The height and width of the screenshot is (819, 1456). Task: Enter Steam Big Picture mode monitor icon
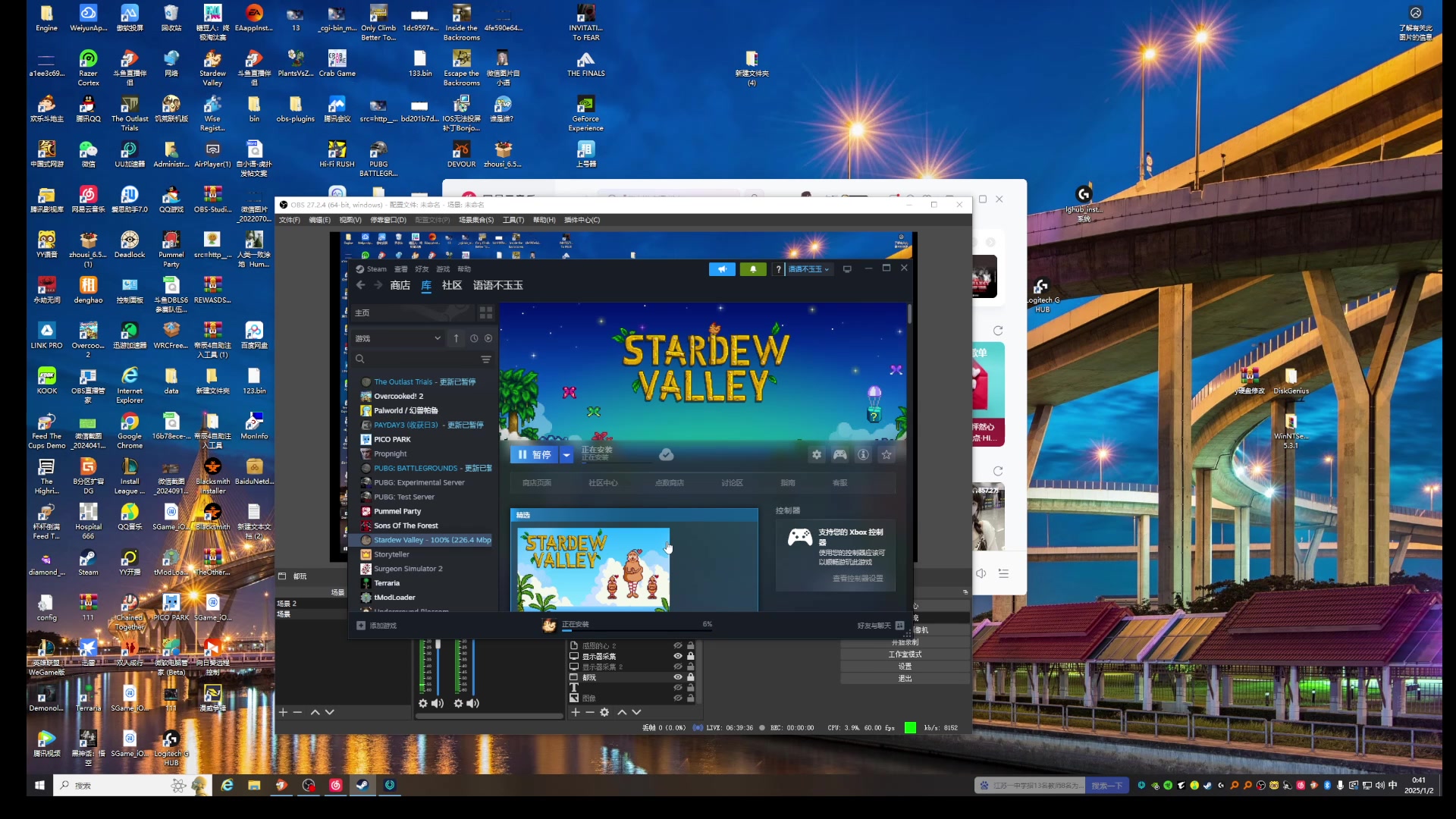(847, 269)
